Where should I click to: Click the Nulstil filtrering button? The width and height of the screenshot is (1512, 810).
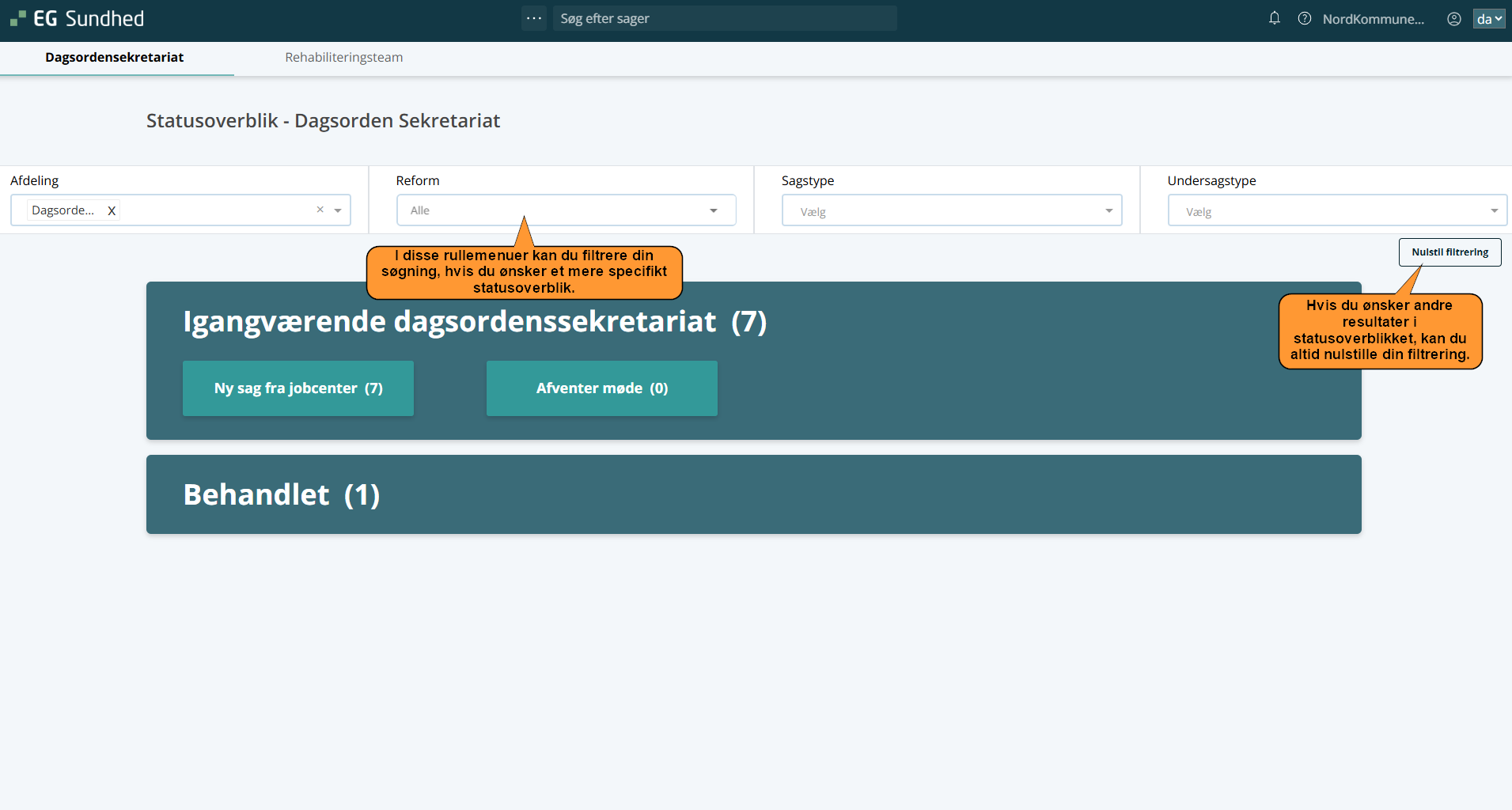[x=1449, y=252]
